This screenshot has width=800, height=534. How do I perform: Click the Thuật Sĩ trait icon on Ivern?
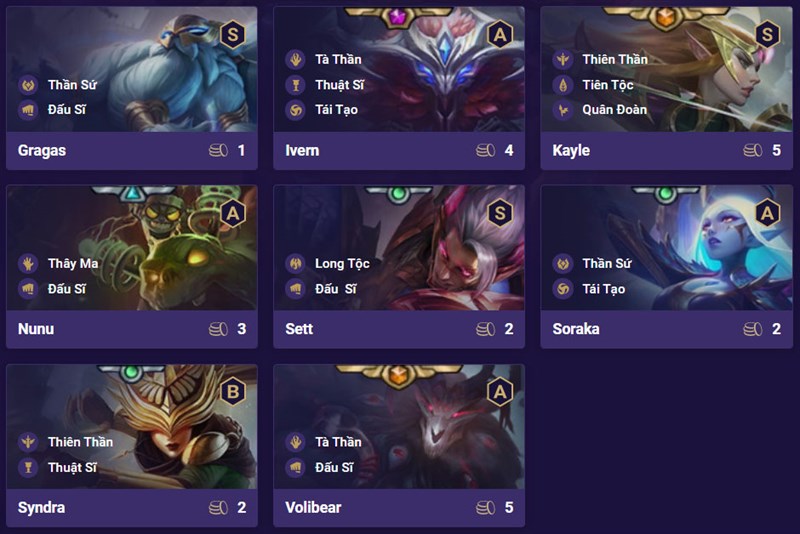295,85
